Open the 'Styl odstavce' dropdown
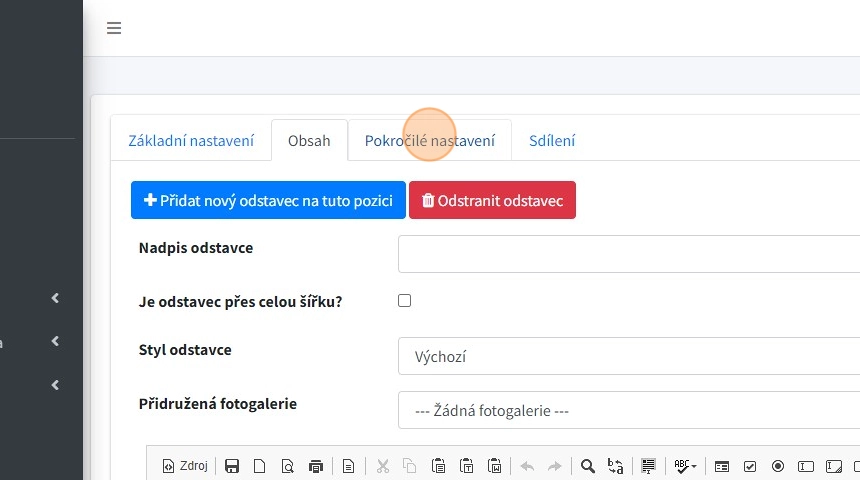Screen dimensions: 860x480 (x=628, y=356)
